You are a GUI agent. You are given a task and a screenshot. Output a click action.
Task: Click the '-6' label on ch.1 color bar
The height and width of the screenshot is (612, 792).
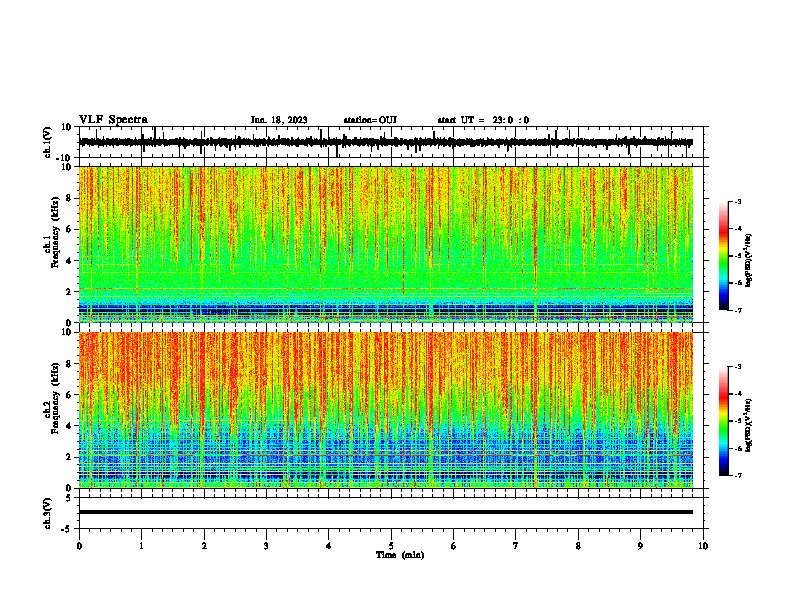[737, 283]
